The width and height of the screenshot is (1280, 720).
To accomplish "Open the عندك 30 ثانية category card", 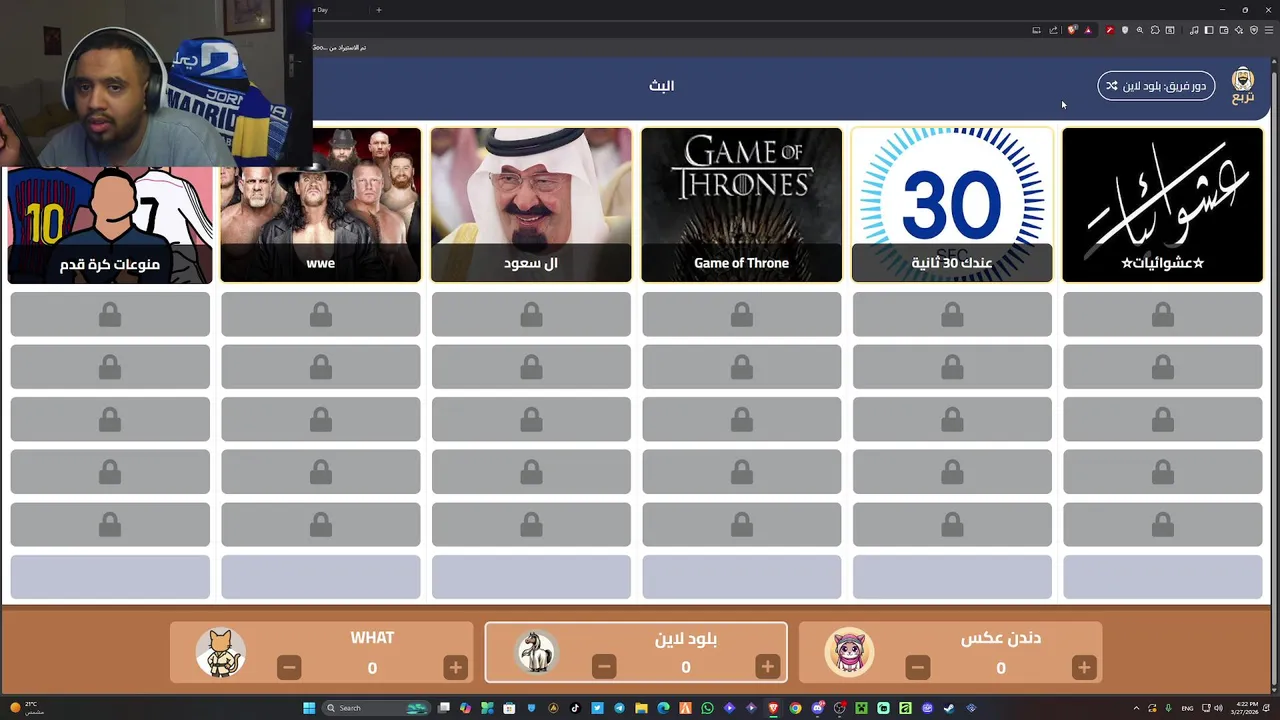I will (952, 205).
